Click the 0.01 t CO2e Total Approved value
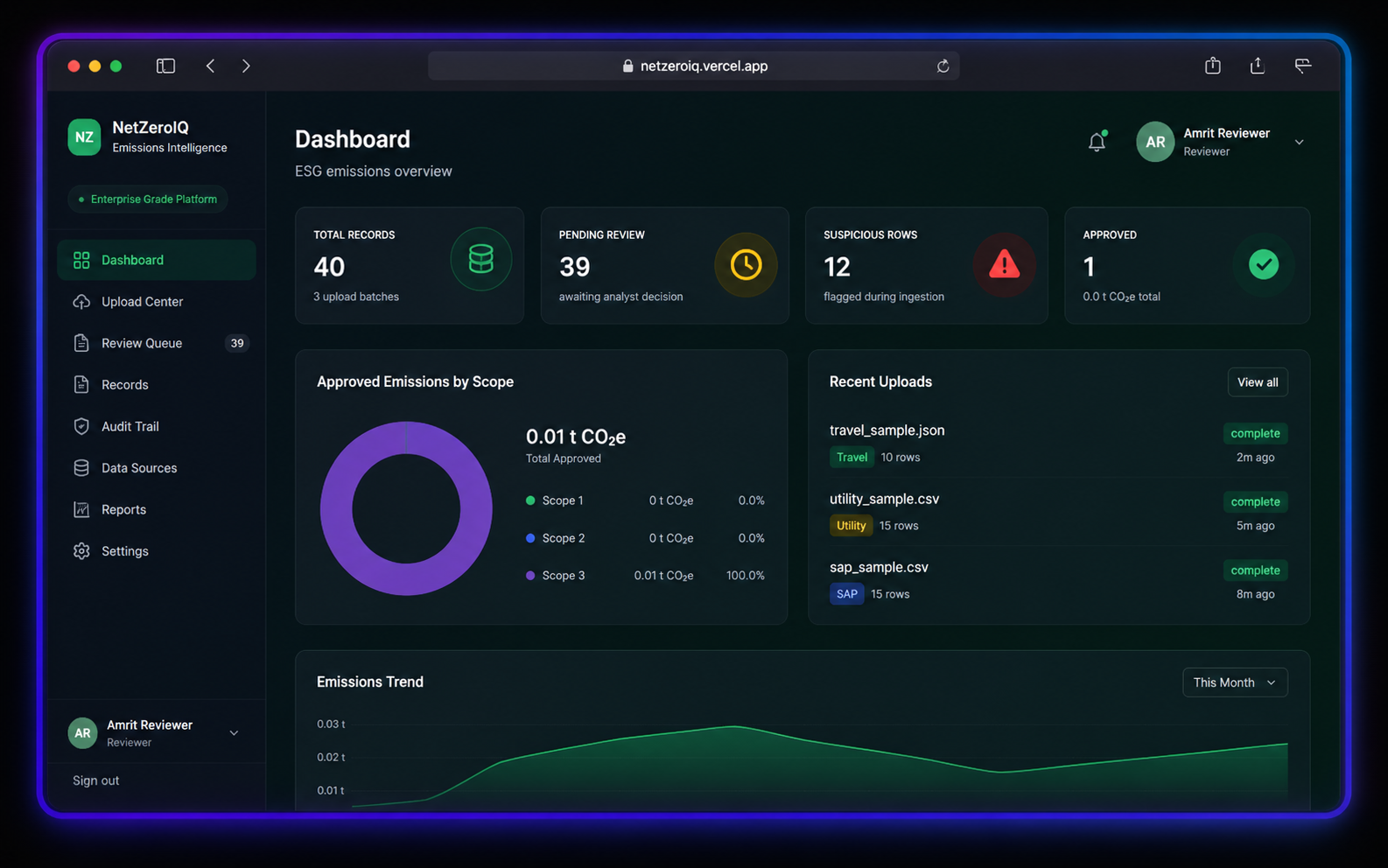Screen dimensions: 1388x868 coord(576,437)
